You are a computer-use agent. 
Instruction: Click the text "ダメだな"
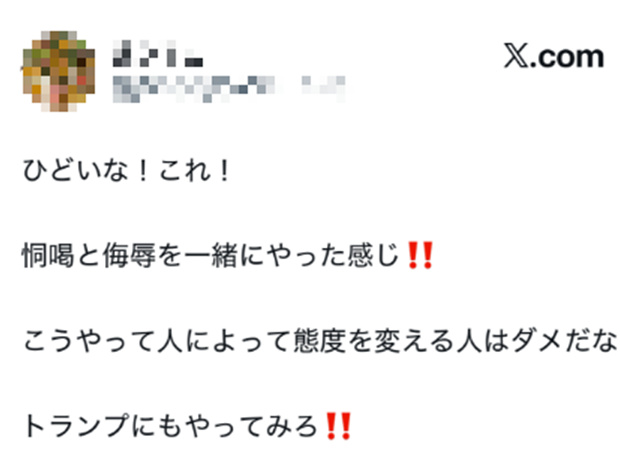(x=563, y=341)
